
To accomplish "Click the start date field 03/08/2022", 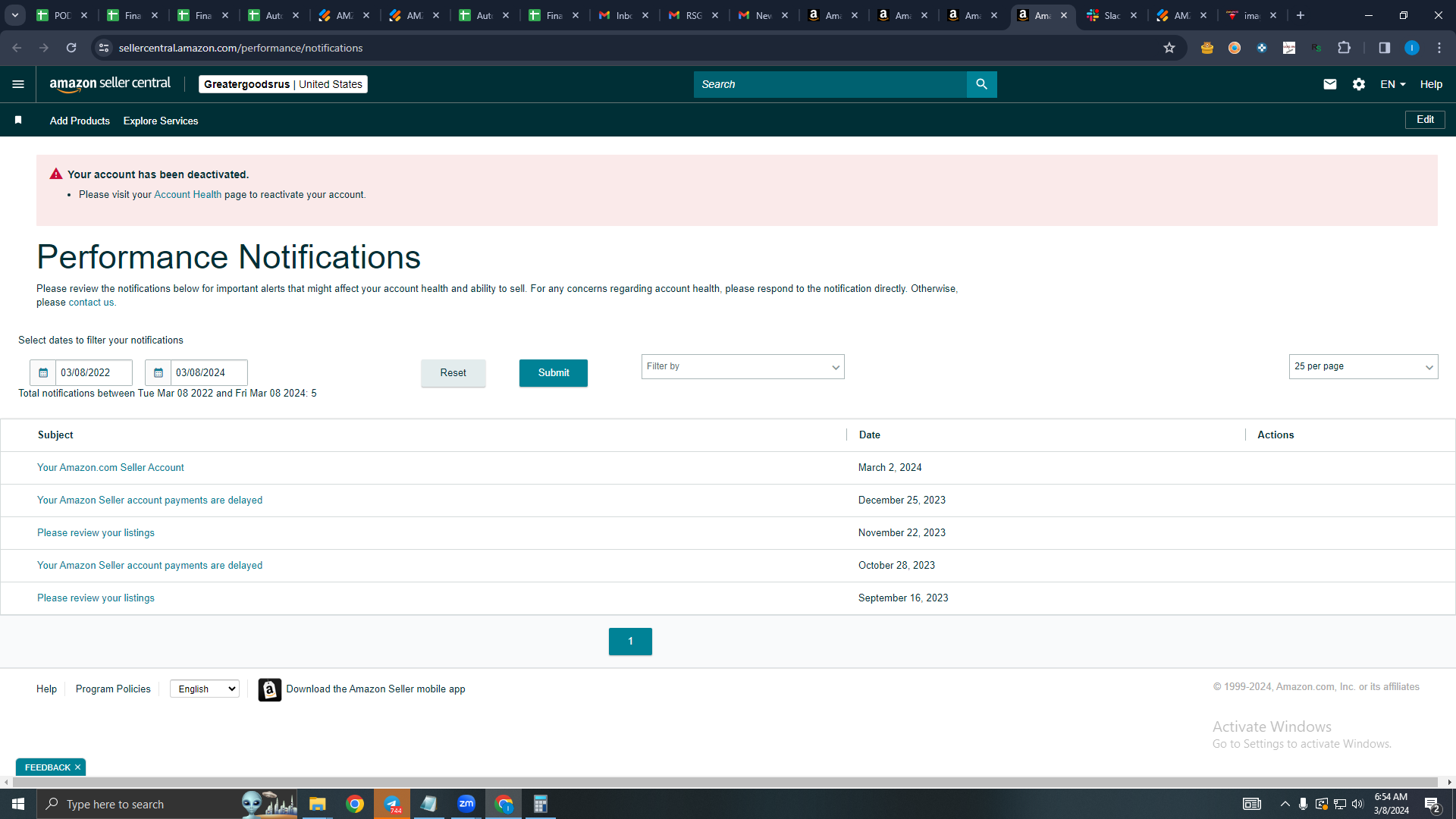I will pyautogui.click(x=93, y=373).
